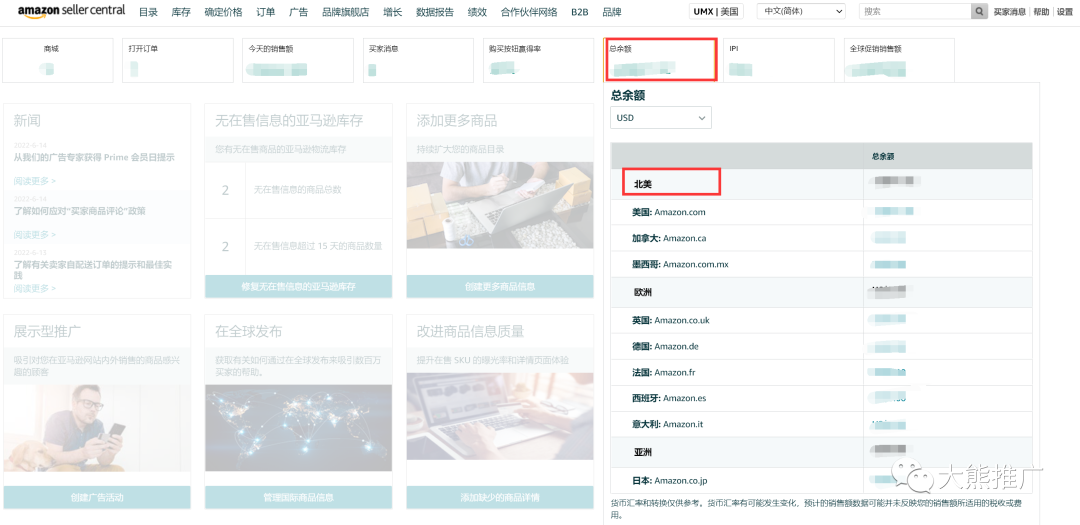1080x525 pixels.
Task: Click the 墨西哥: Amazon.com.mx row
Action: pyautogui.click(x=821, y=265)
